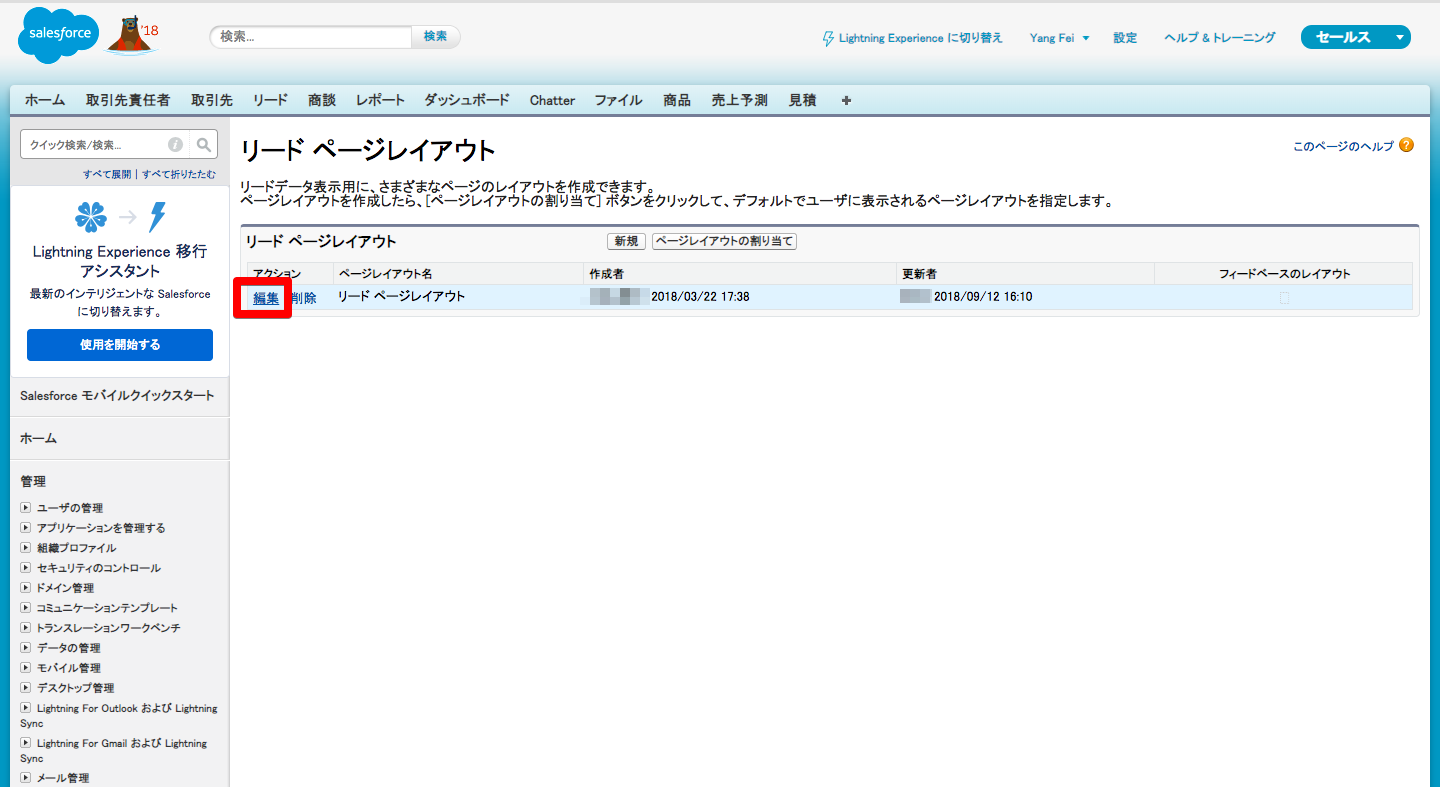Open the ダッシュボード tab
Screen dimensions: 1440x787
[x=467, y=100]
